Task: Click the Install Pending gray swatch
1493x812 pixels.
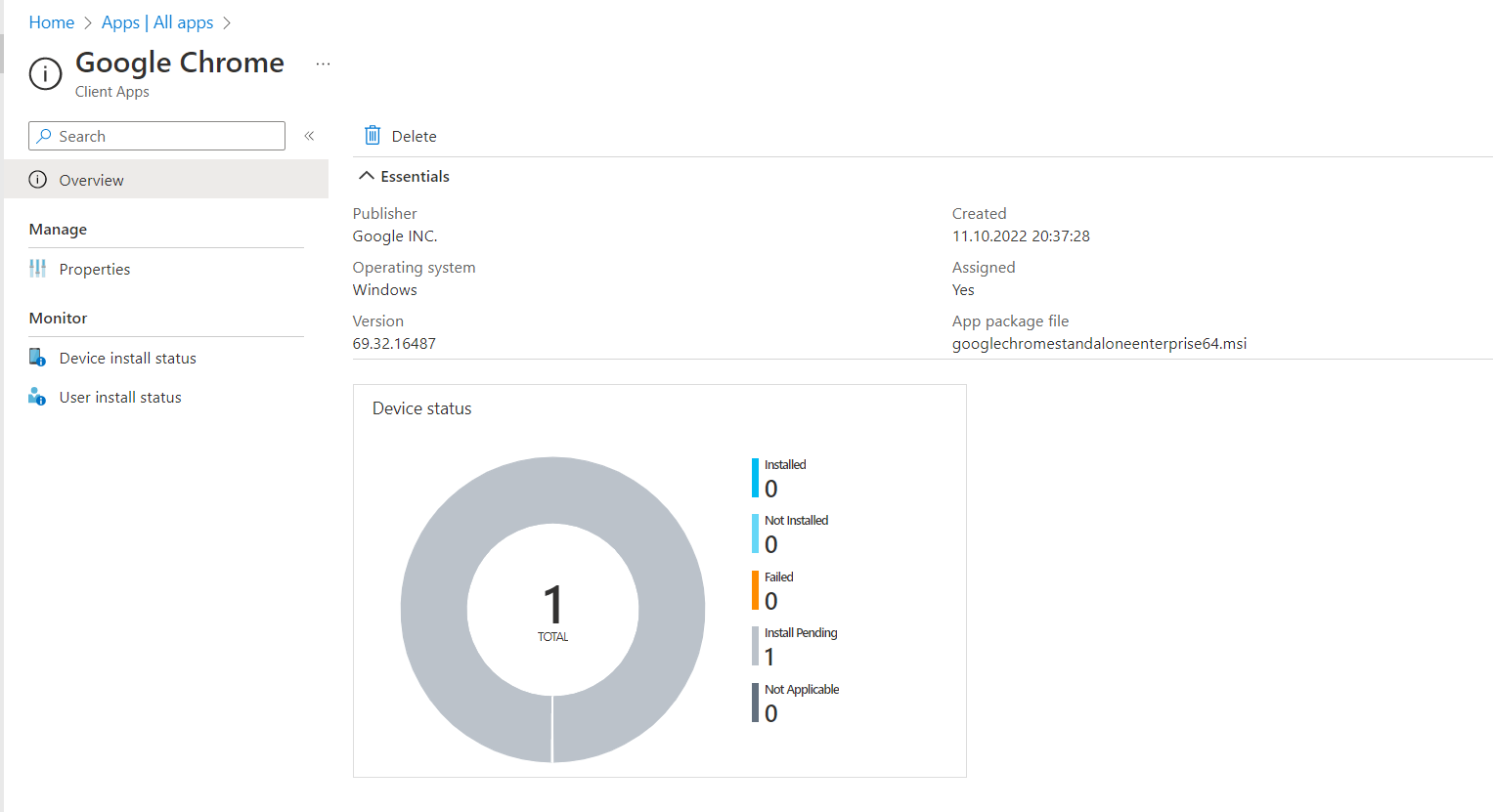Action: coord(755,646)
